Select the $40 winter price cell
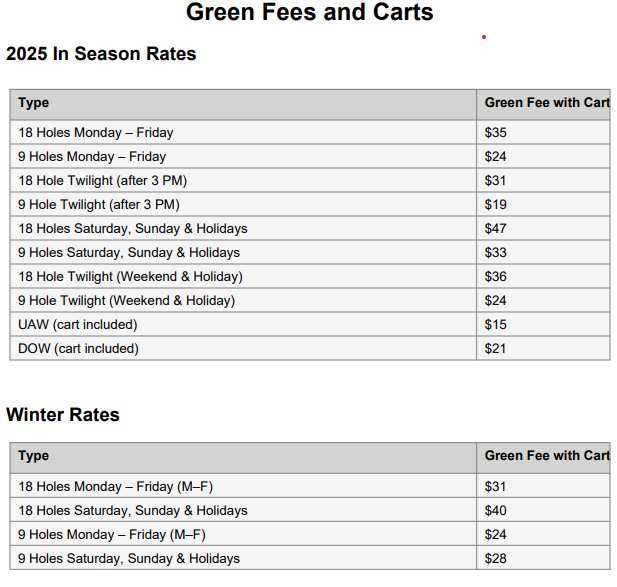 [496, 511]
